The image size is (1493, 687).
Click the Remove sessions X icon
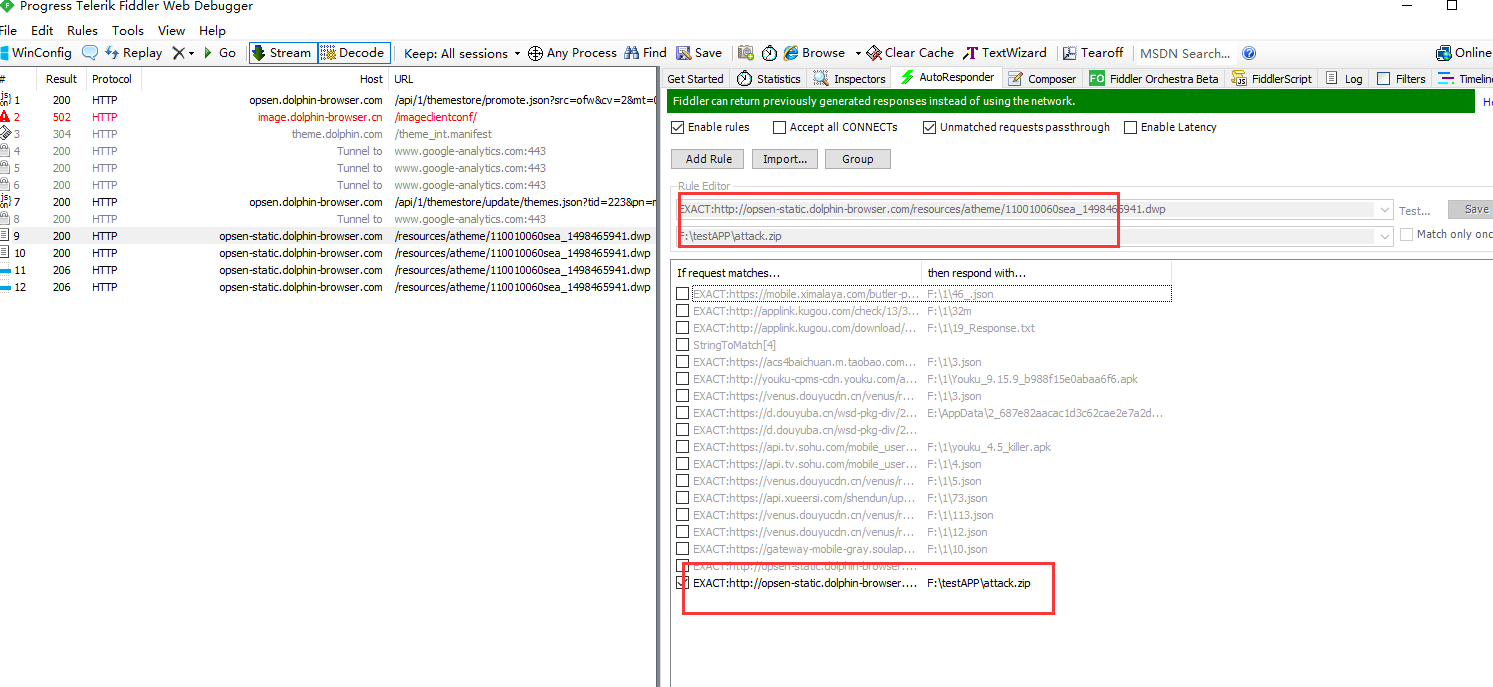point(178,53)
